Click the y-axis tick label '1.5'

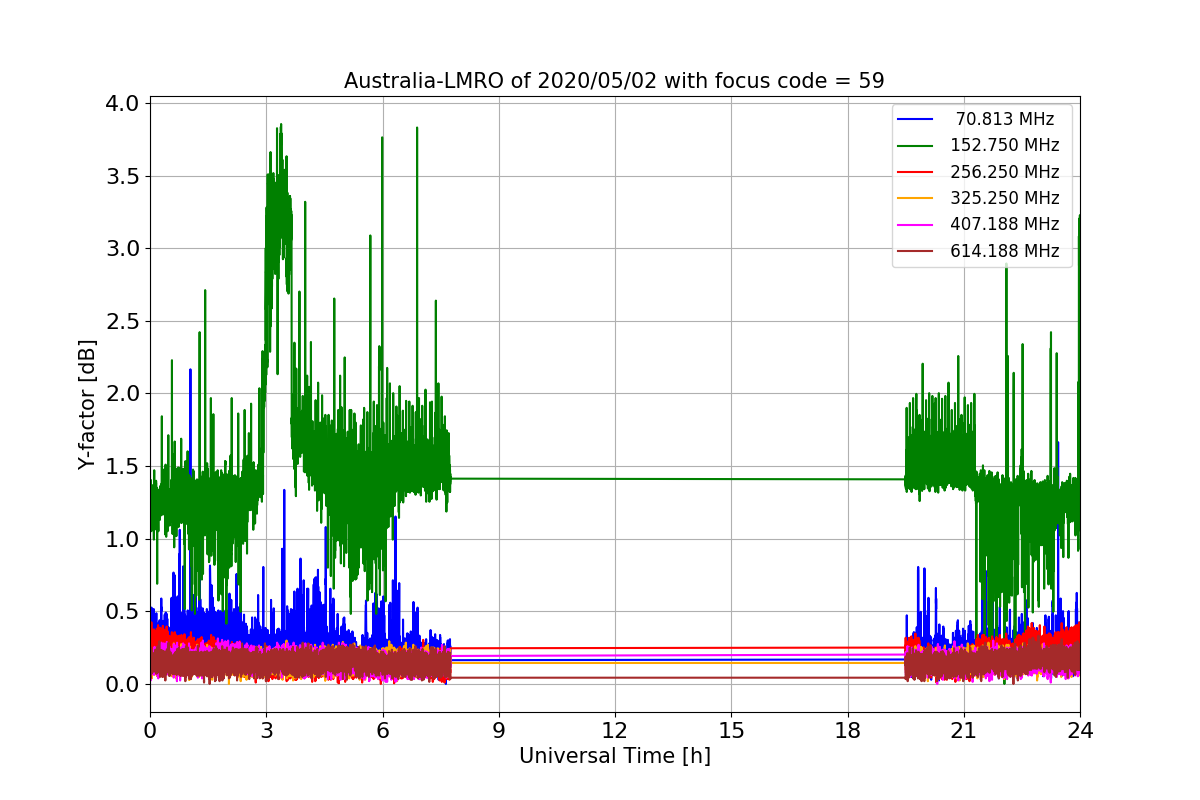point(124,466)
